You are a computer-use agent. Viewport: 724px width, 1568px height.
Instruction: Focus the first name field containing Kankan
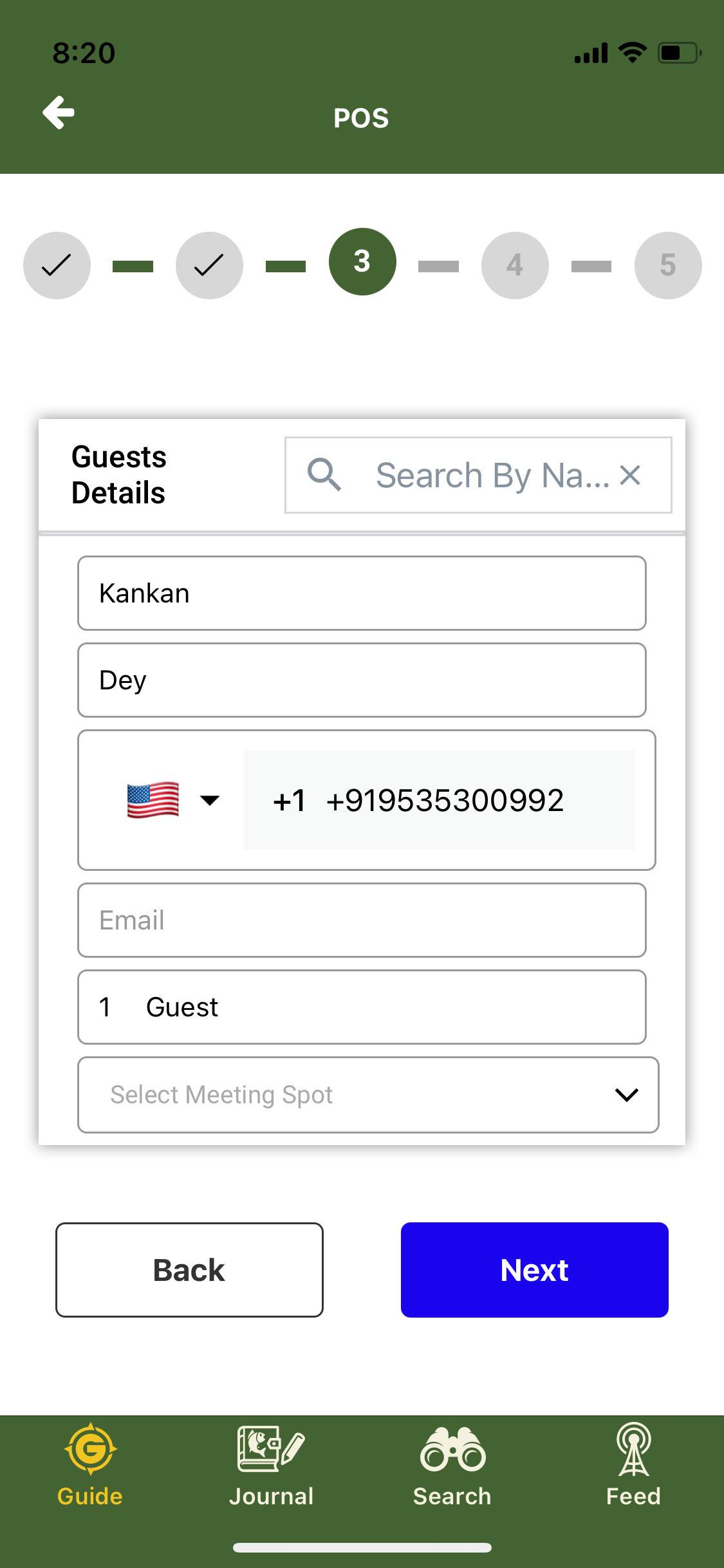pos(362,593)
